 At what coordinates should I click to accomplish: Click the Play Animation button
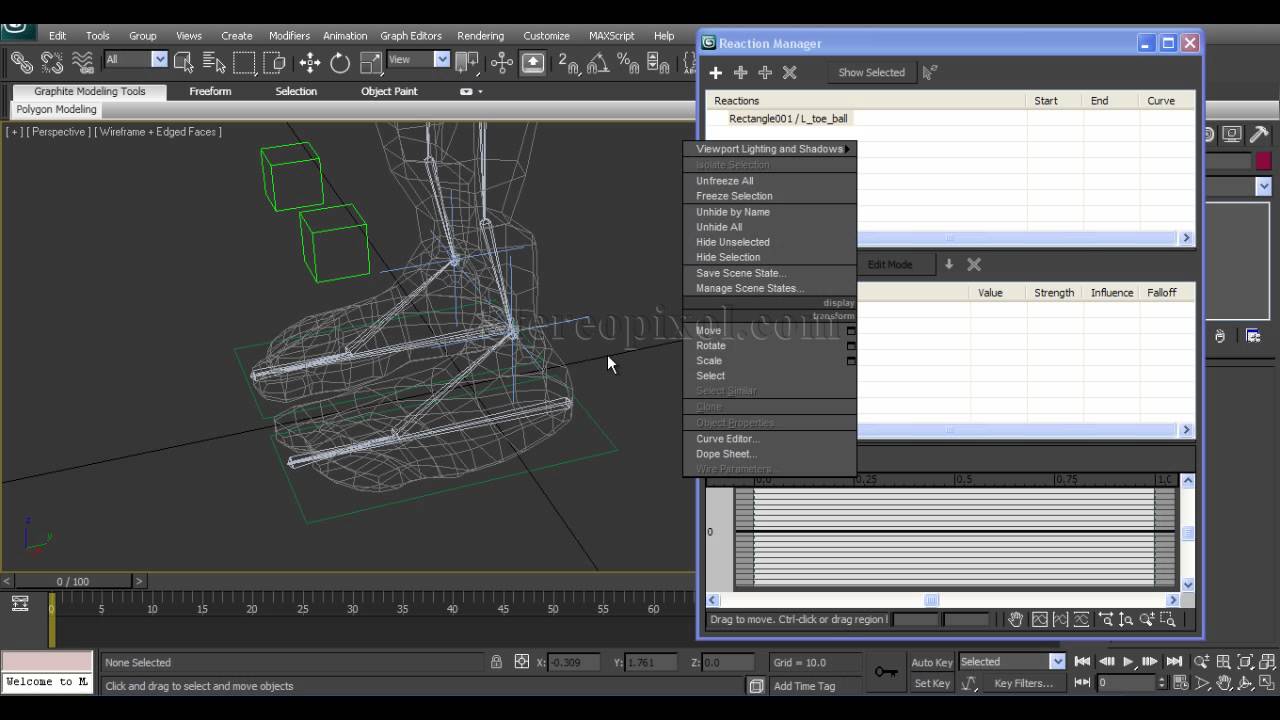(1128, 661)
